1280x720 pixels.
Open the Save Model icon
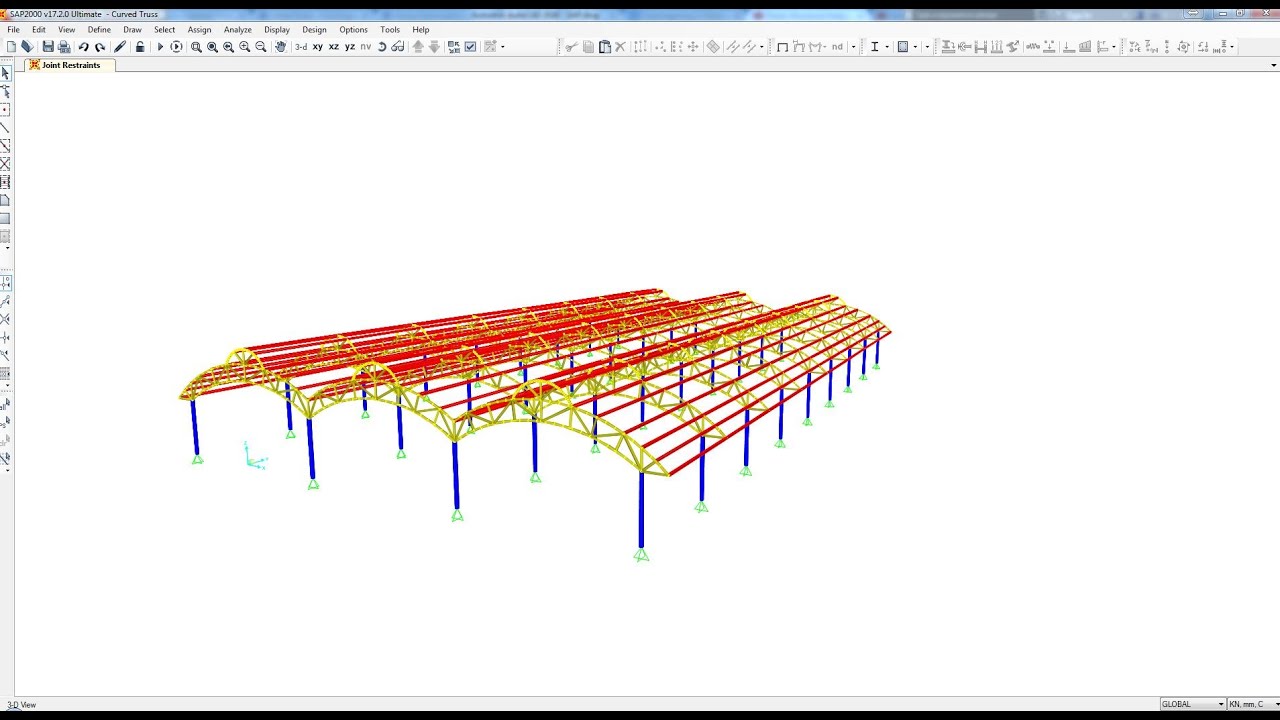click(x=48, y=46)
